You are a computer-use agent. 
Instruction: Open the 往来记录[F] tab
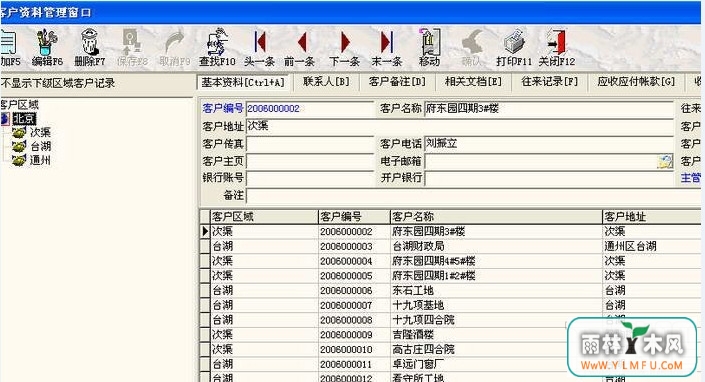(x=549, y=82)
